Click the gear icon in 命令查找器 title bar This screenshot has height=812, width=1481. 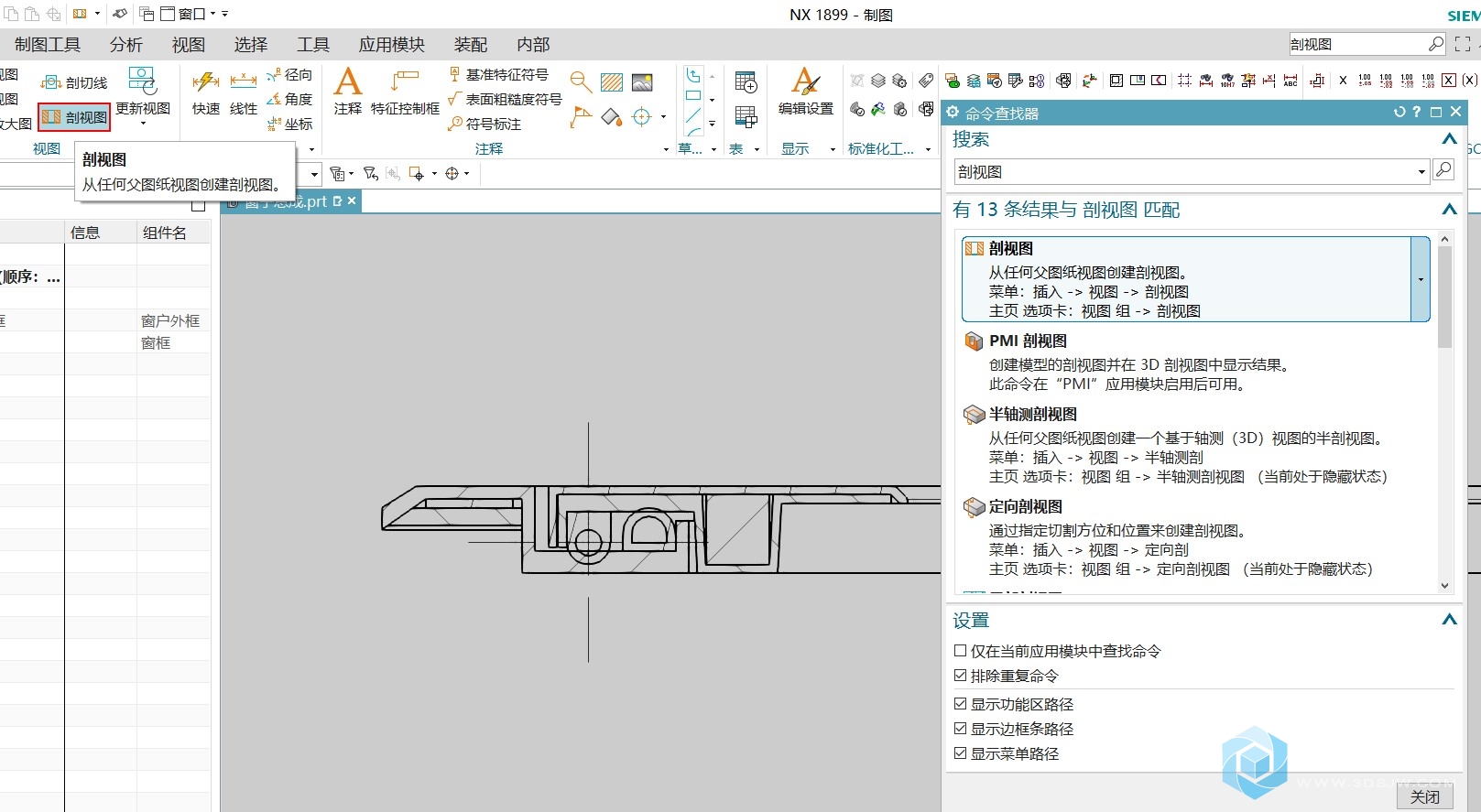coord(953,113)
